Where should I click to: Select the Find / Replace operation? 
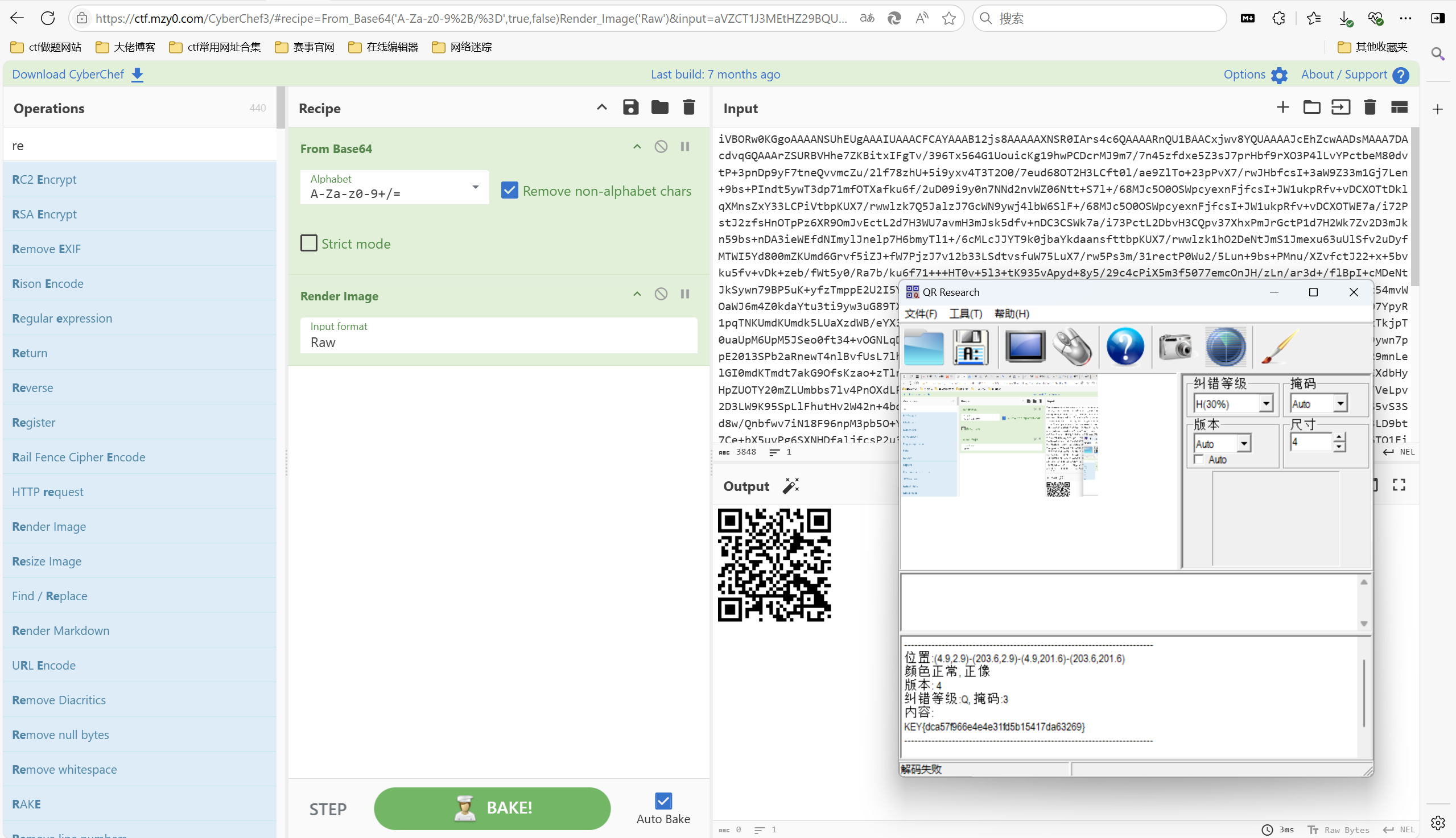(140, 596)
